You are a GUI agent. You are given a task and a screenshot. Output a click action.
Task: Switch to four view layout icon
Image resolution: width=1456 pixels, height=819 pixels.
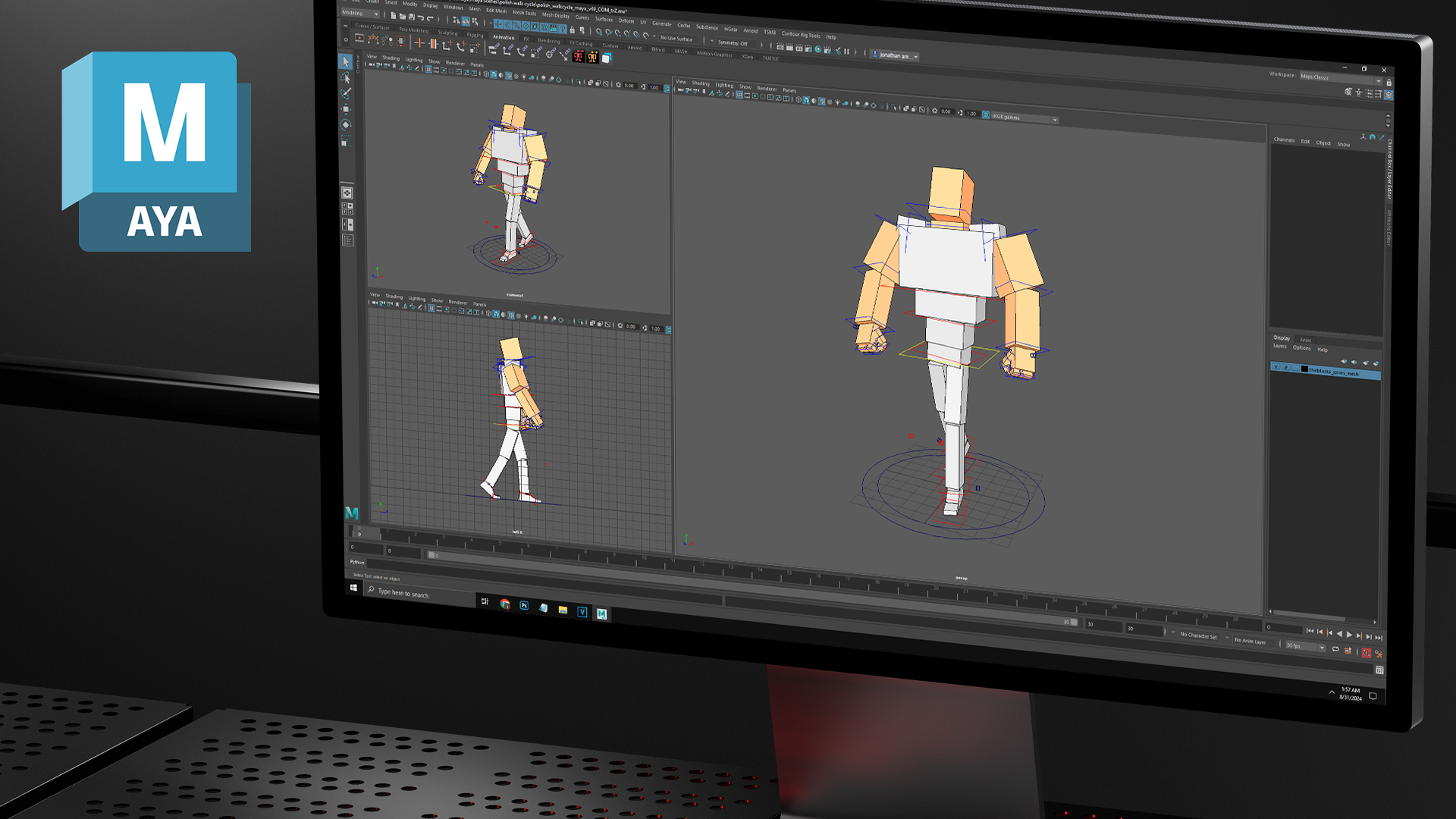pyautogui.click(x=347, y=209)
